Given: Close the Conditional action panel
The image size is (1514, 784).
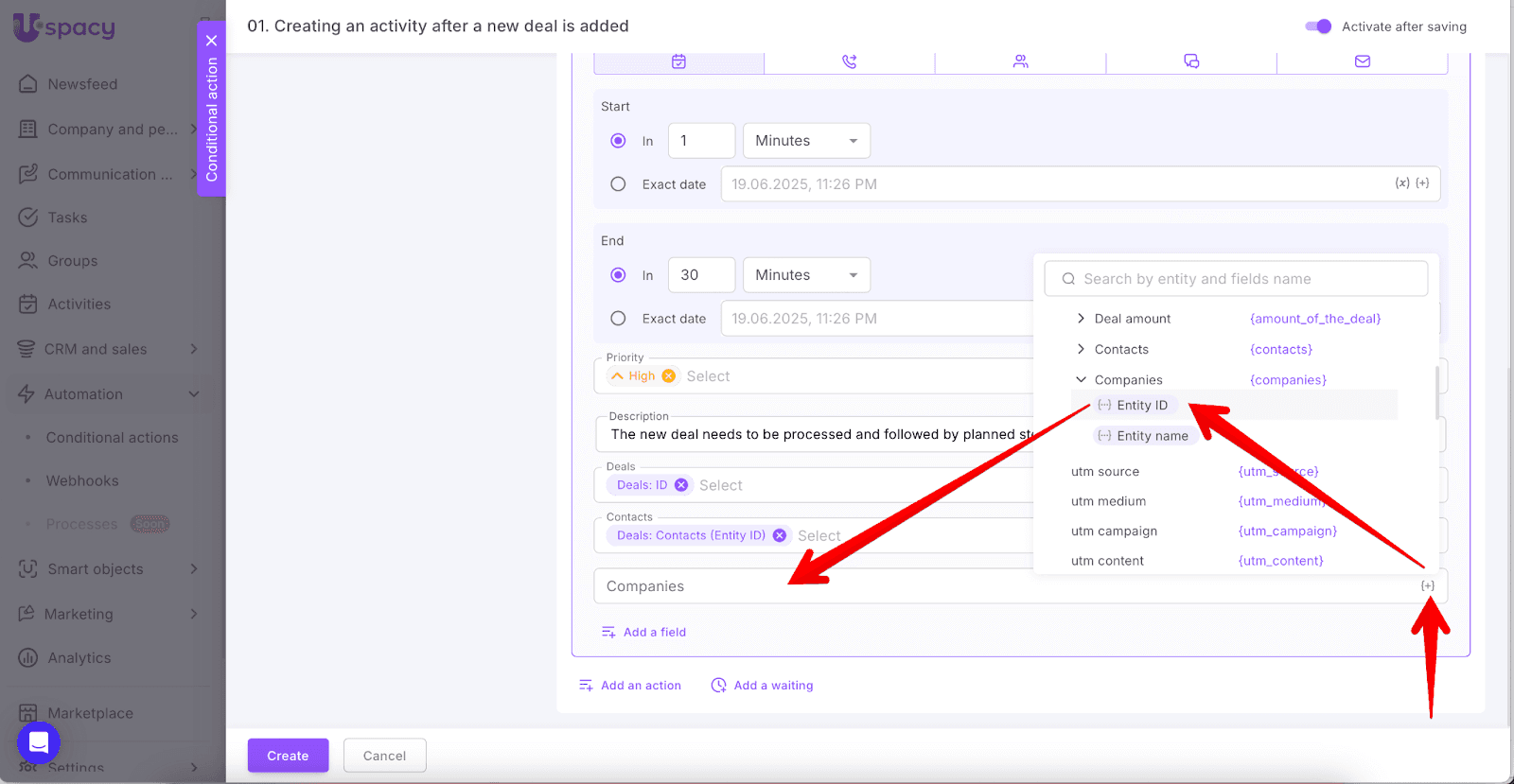Looking at the screenshot, I should [211, 41].
